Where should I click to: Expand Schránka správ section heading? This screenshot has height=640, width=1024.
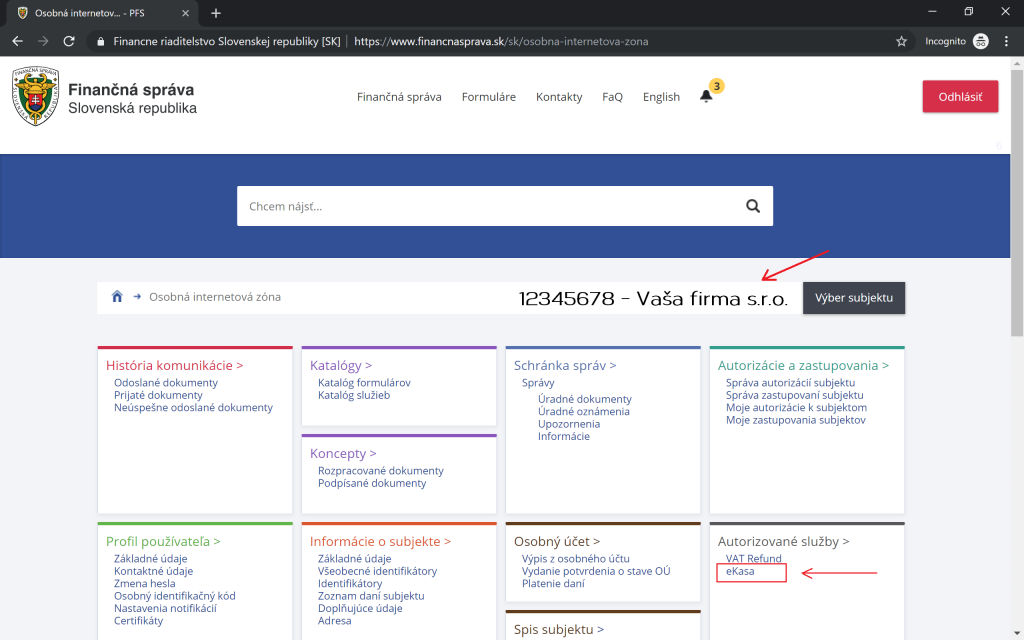click(x=565, y=366)
